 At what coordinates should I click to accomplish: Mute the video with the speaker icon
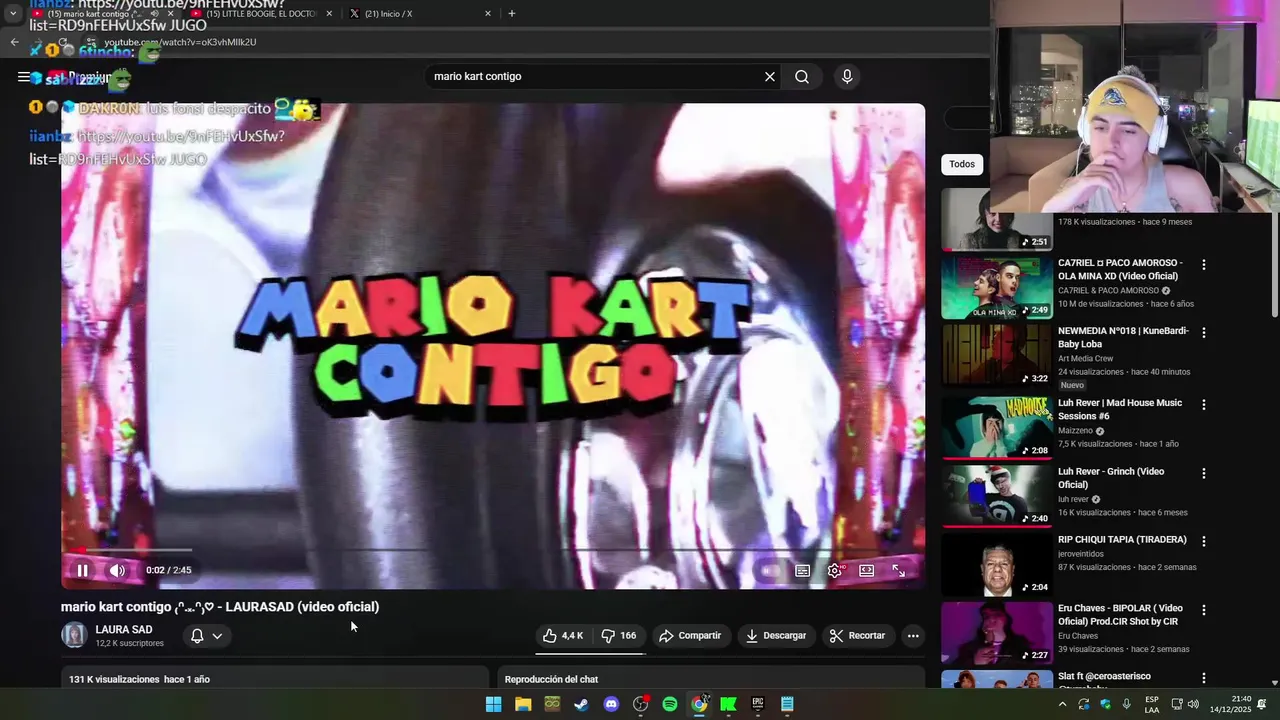coord(117,570)
